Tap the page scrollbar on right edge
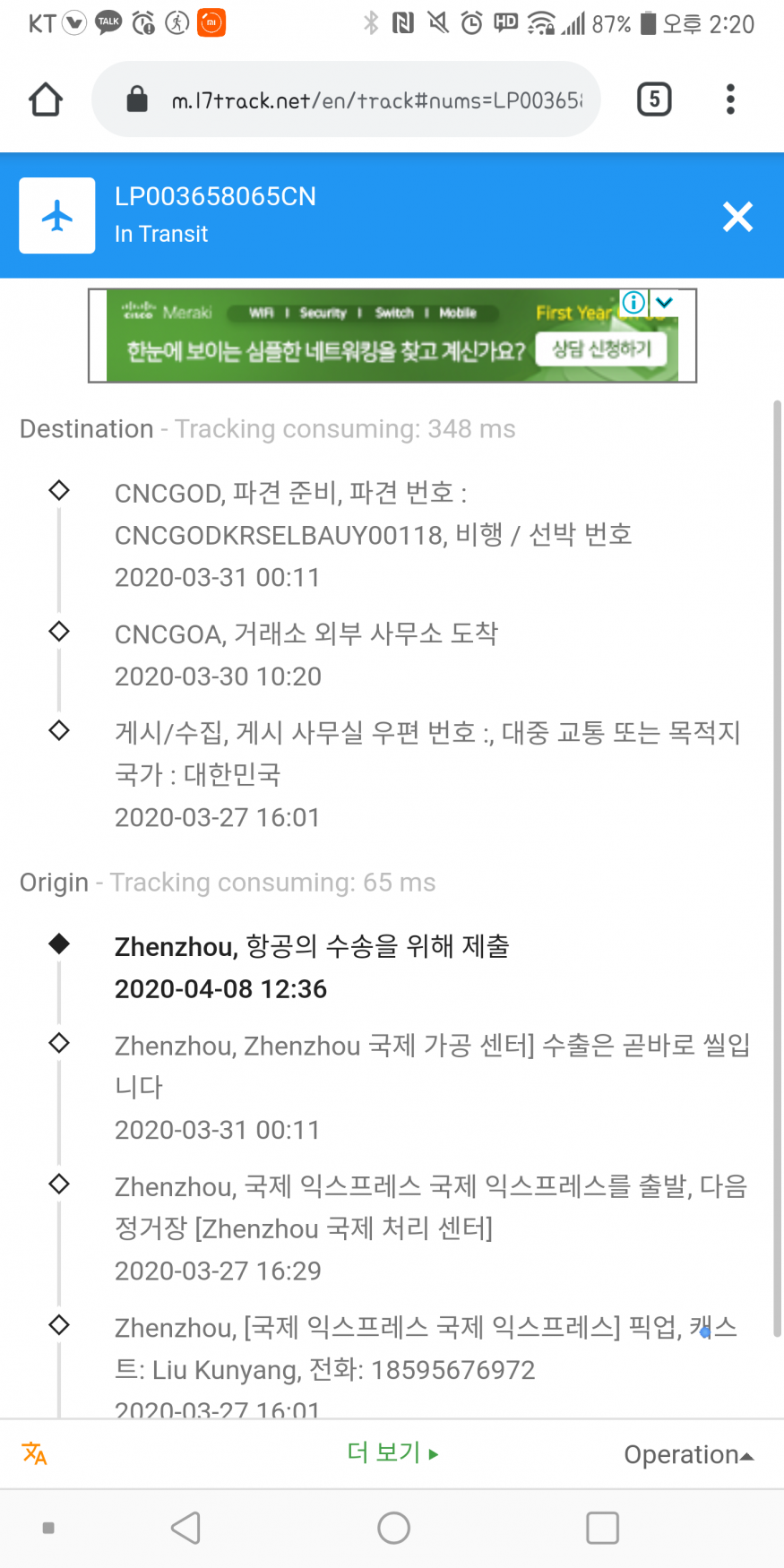The width and height of the screenshot is (784, 1568). pos(777,869)
